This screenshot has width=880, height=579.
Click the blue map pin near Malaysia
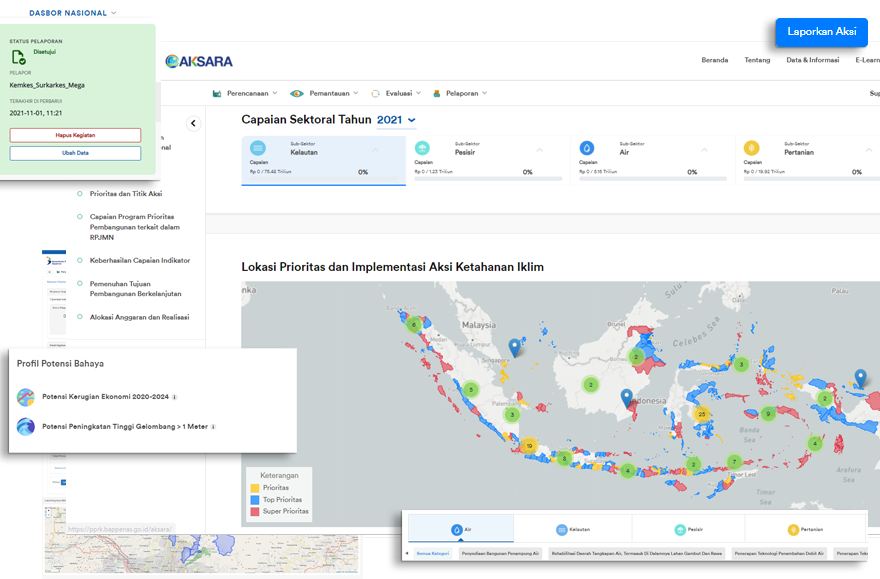coord(514,347)
